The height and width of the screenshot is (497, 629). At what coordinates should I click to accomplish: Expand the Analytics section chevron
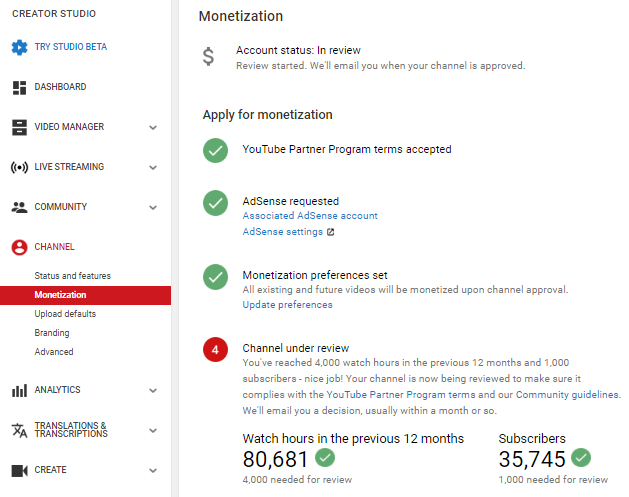coord(153,390)
